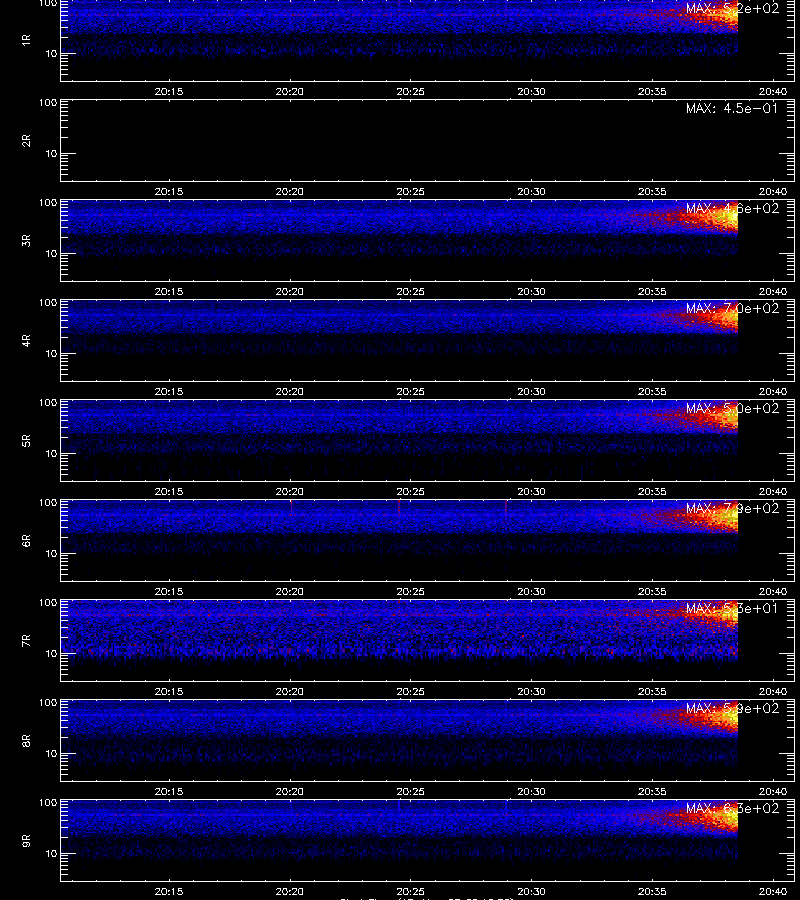Select the MAX value text in 1R panel
The width and height of the screenshot is (800, 900).
point(732,9)
